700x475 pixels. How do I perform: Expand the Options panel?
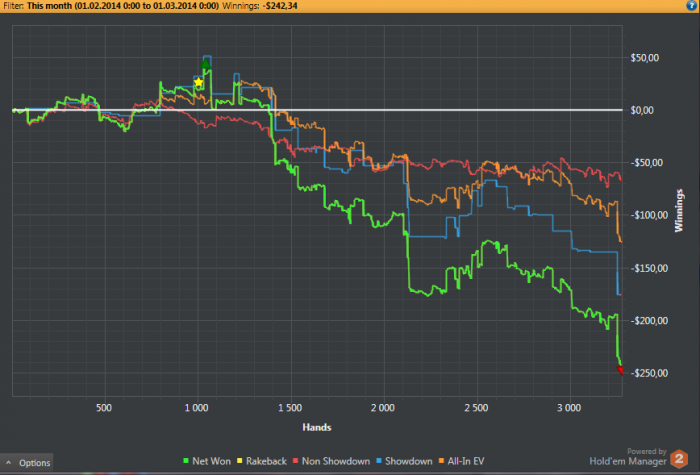[x=27, y=462]
